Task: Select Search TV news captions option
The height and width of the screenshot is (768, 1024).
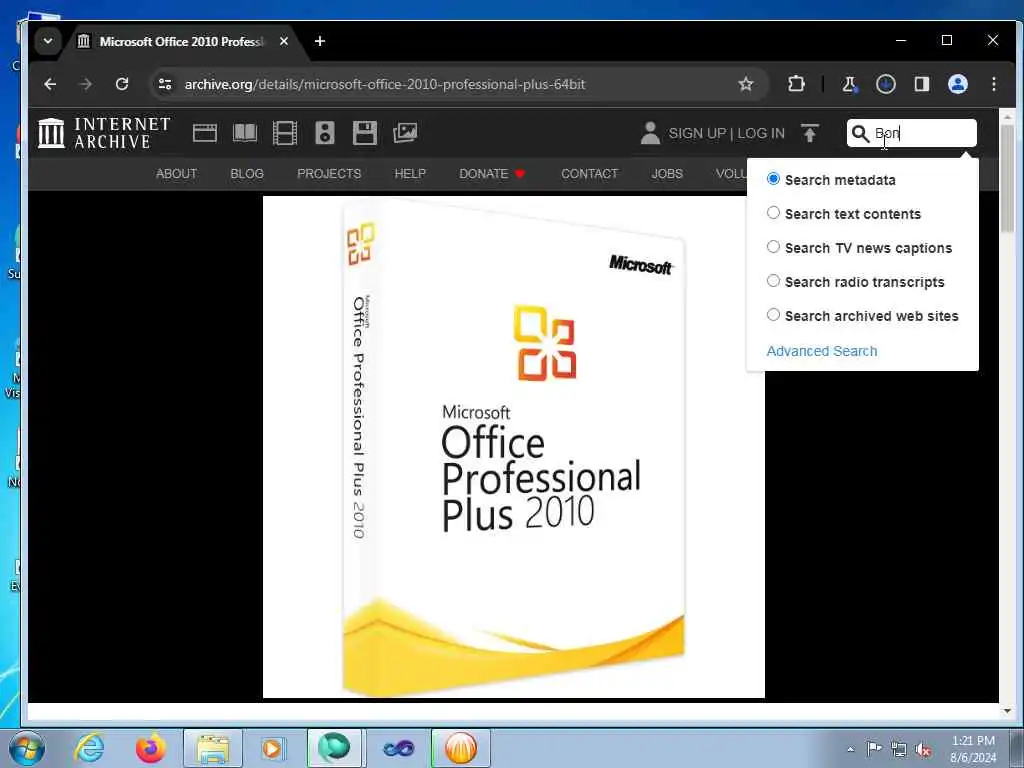Action: (x=773, y=247)
